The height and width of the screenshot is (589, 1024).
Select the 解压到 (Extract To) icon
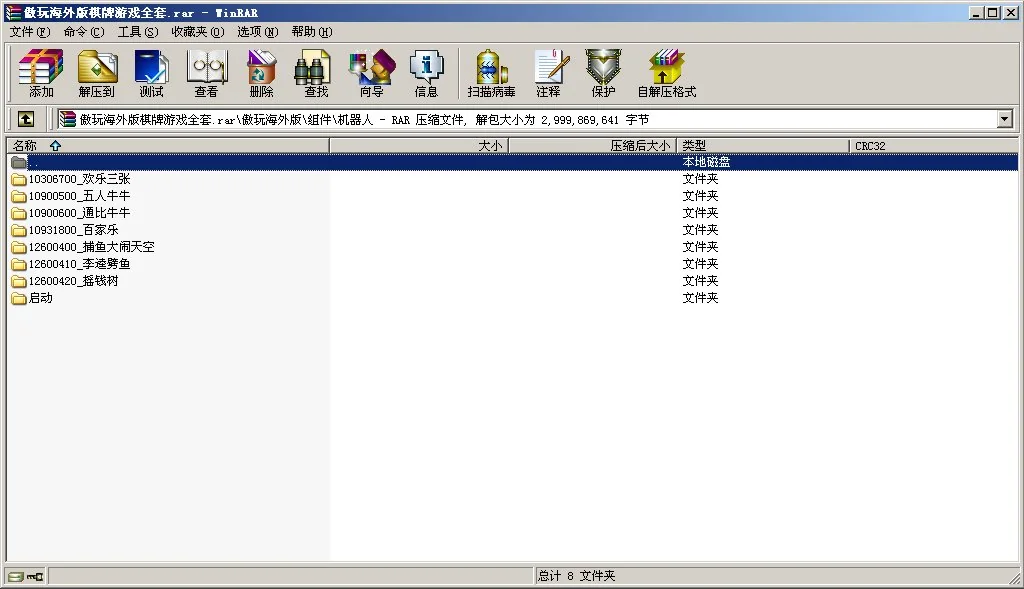click(97, 73)
